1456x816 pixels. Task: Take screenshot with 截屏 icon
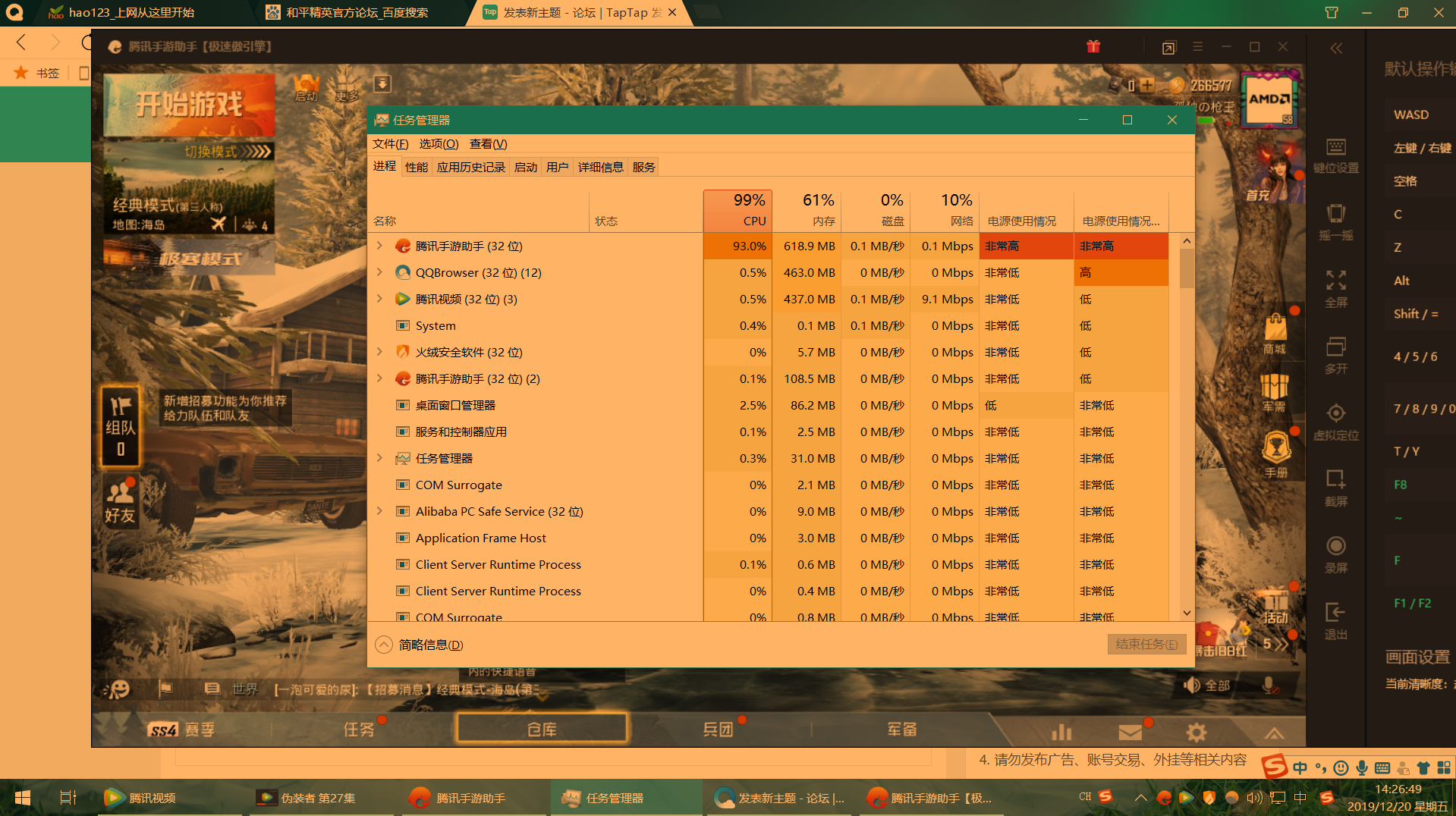(1336, 488)
